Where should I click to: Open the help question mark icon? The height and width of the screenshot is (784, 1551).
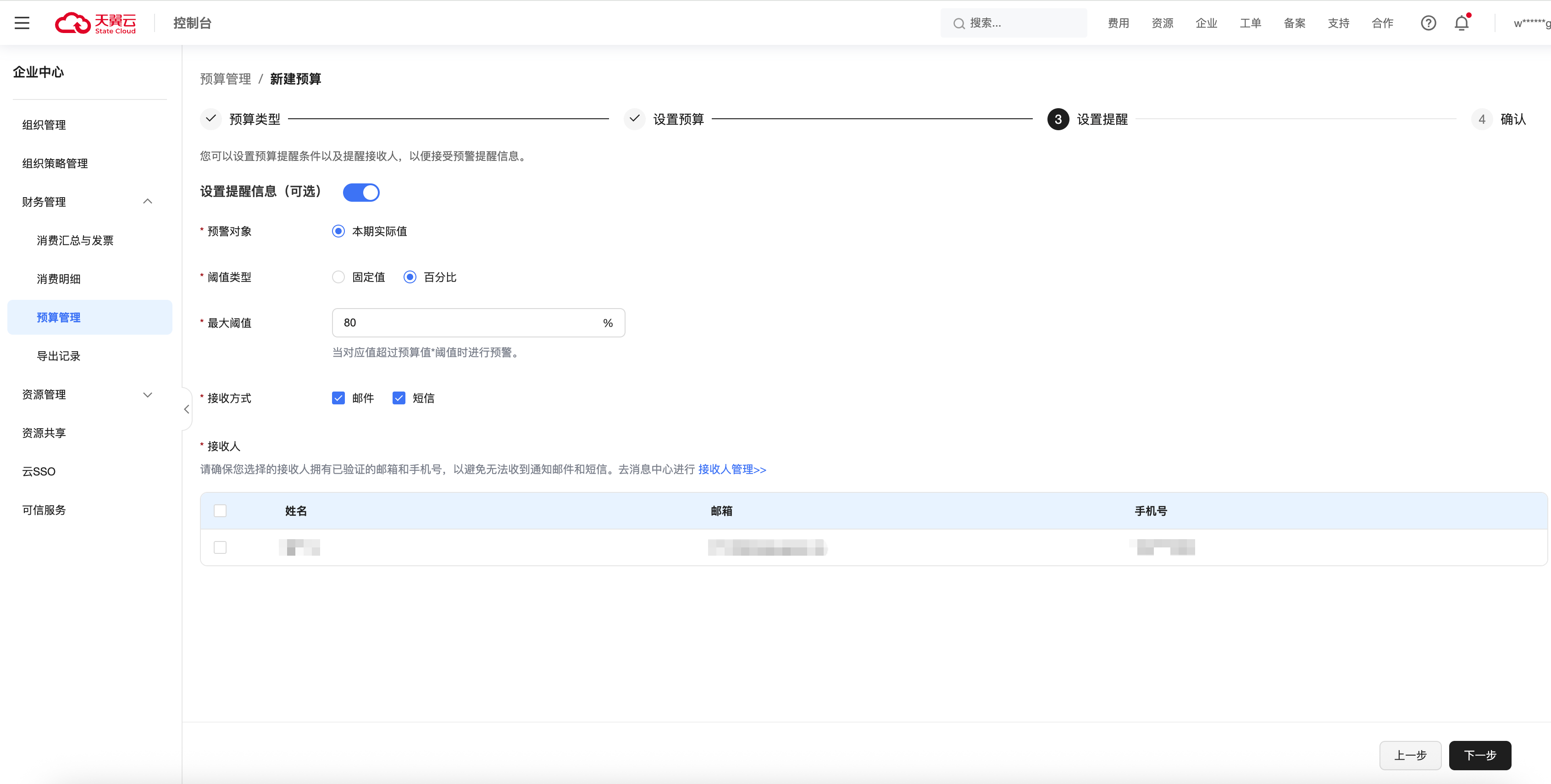tap(1428, 23)
